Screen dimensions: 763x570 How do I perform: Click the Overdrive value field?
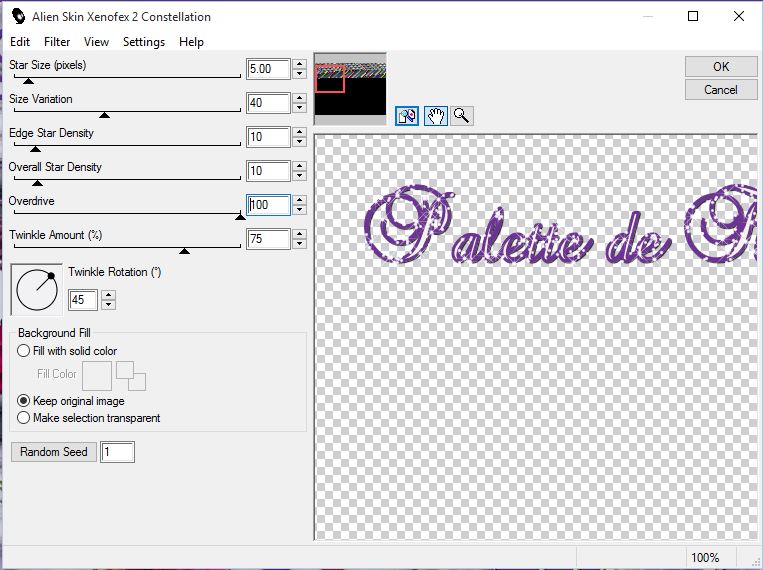268,204
